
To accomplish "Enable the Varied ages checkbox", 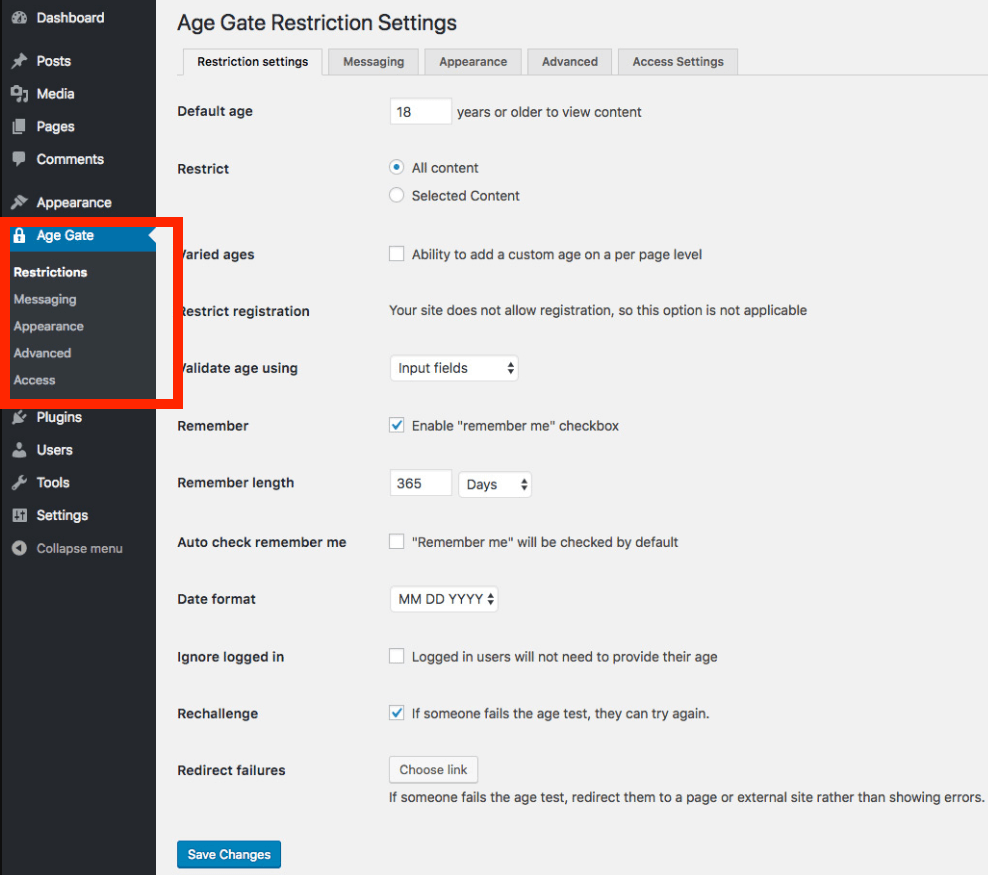I will click(397, 254).
